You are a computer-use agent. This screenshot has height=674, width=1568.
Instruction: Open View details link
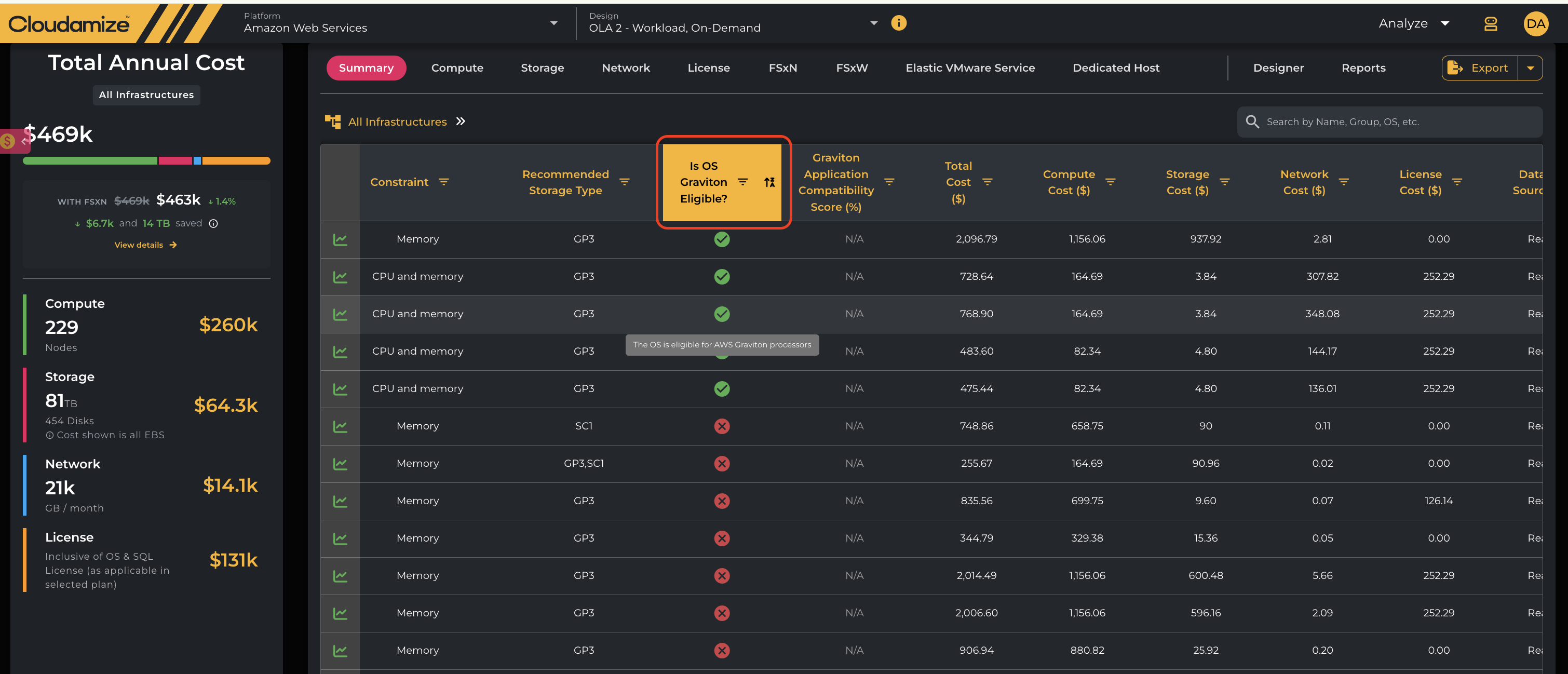145,245
